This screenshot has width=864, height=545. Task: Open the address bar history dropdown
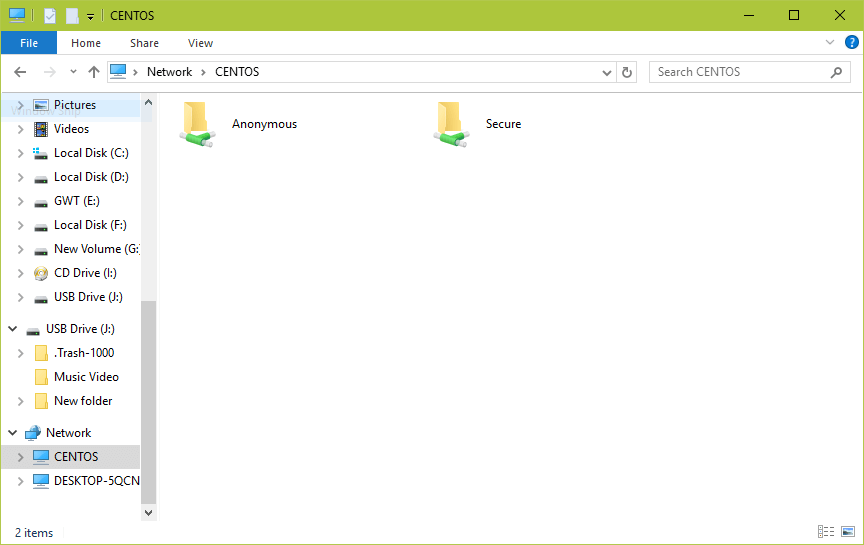pyautogui.click(x=607, y=72)
